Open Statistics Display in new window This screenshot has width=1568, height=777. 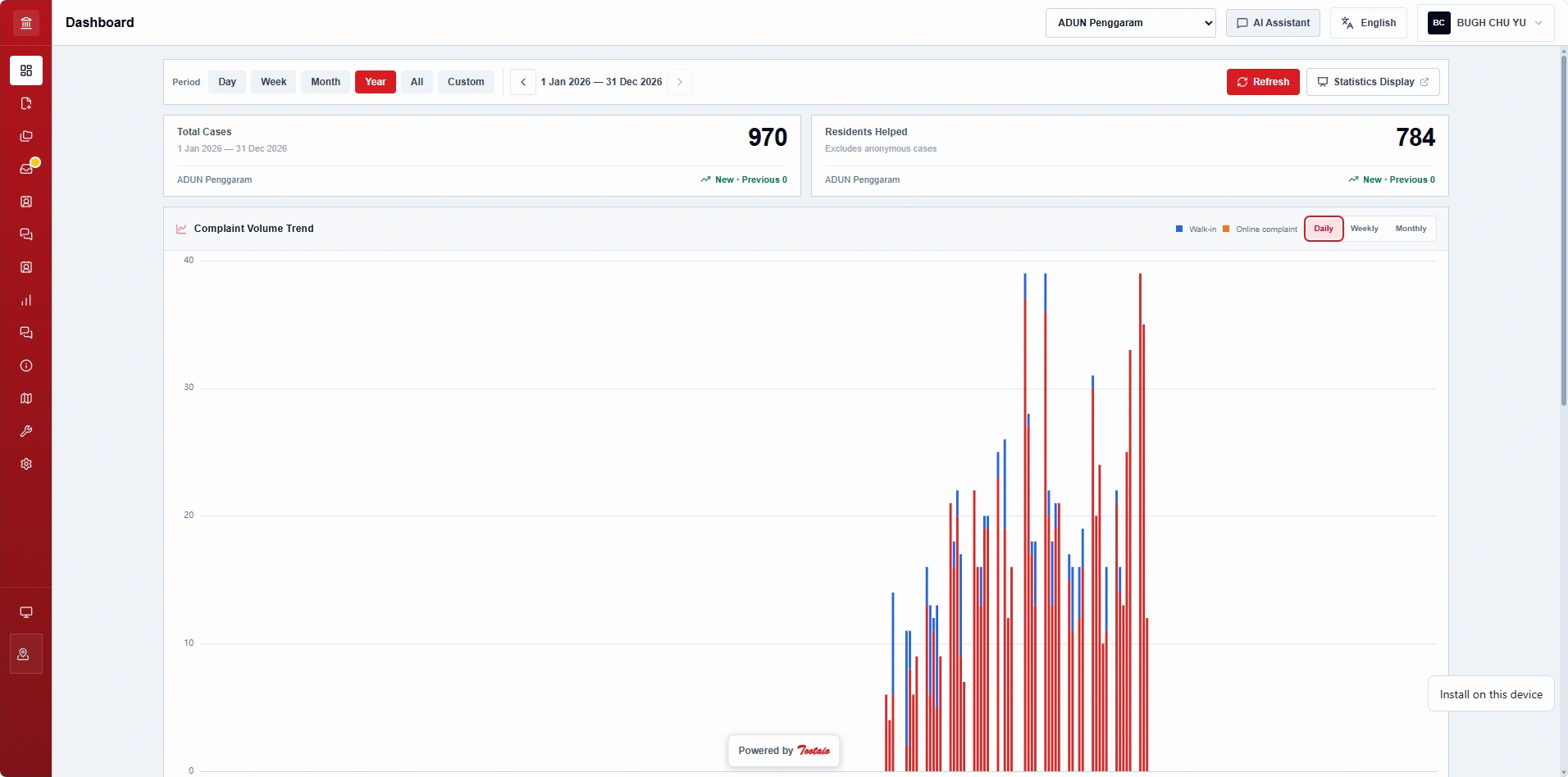tap(1373, 82)
